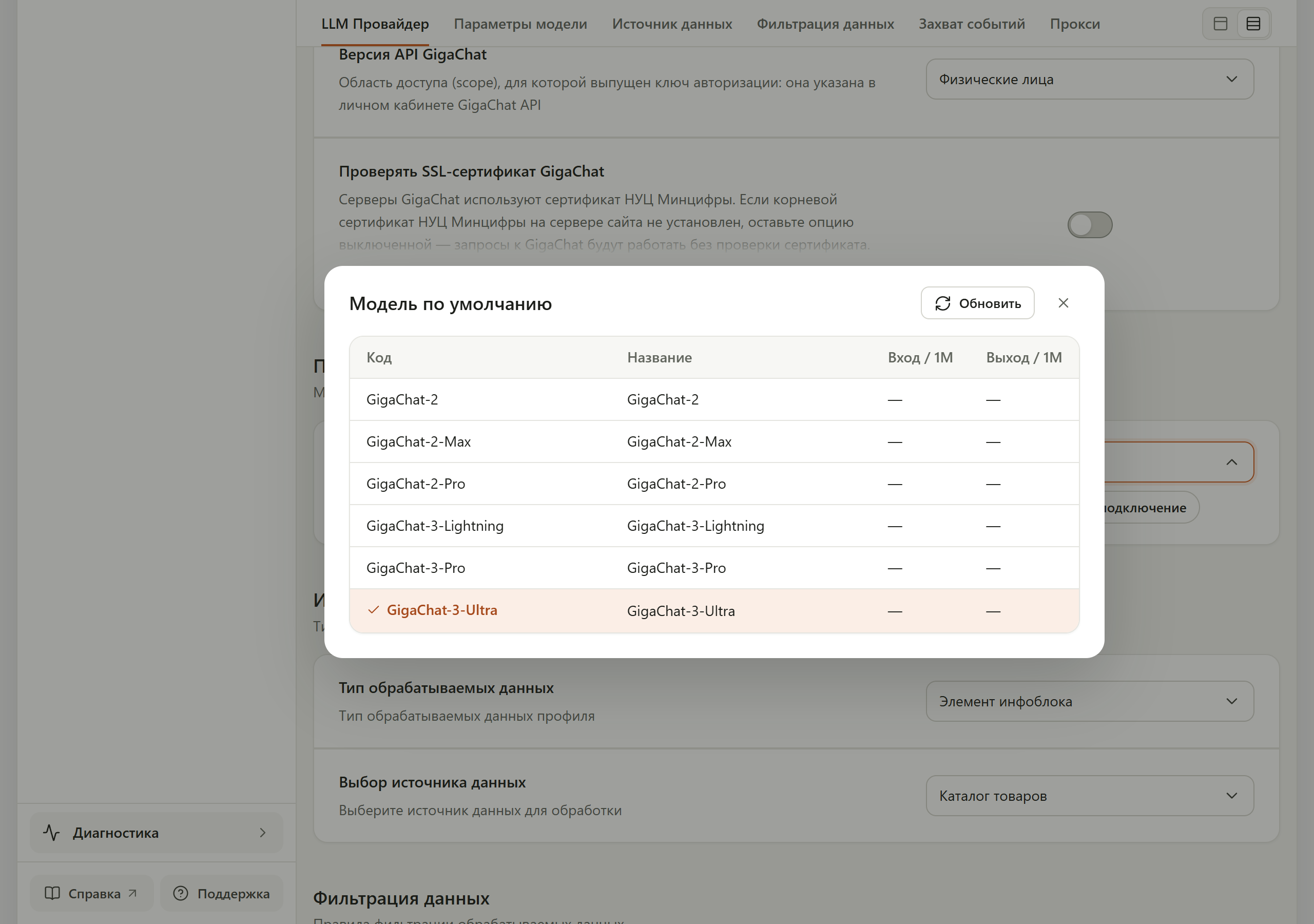Click the Вход / 1M column header
This screenshot has width=1314, height=924.
coord(920,357)
